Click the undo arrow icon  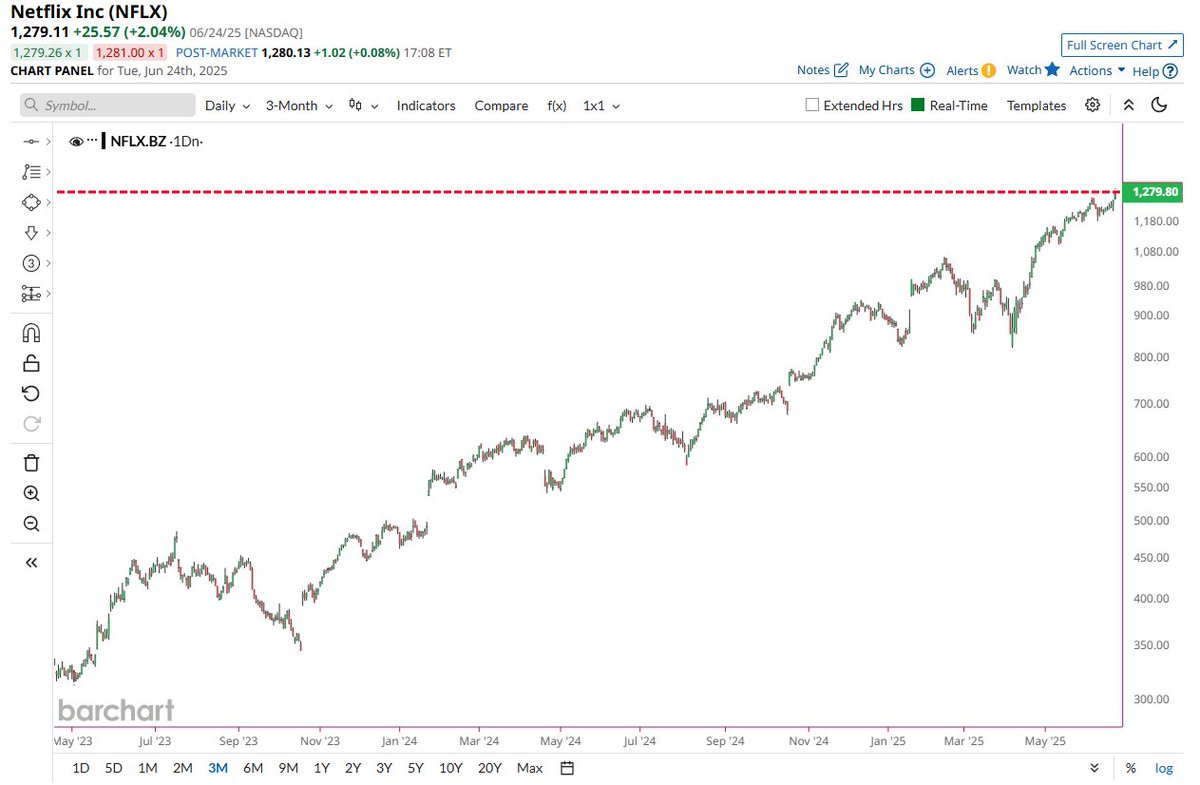[31, 393]
